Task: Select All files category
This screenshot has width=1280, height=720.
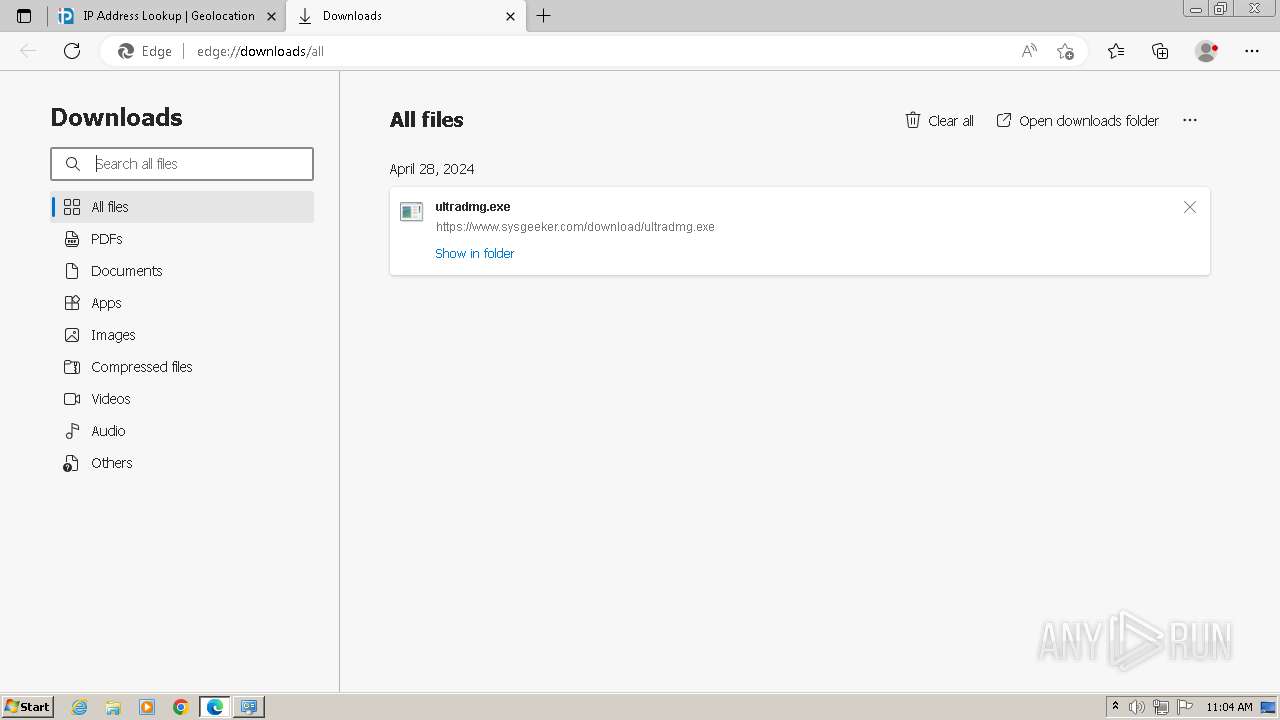Action: [x=182, y=207]
